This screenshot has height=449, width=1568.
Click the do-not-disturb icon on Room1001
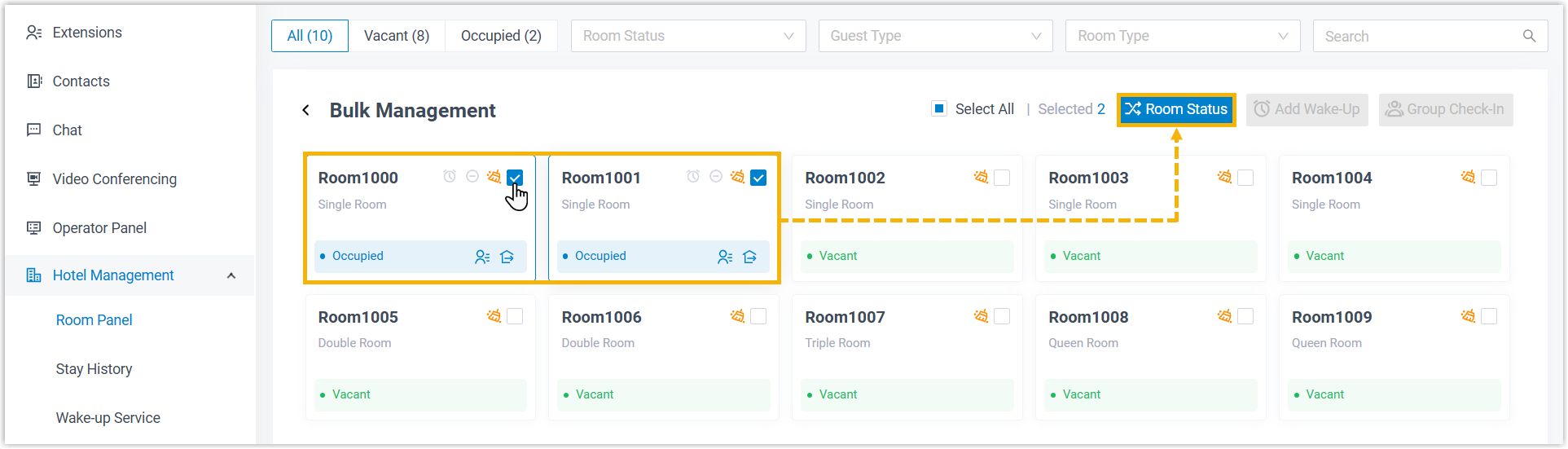point(715,177)
